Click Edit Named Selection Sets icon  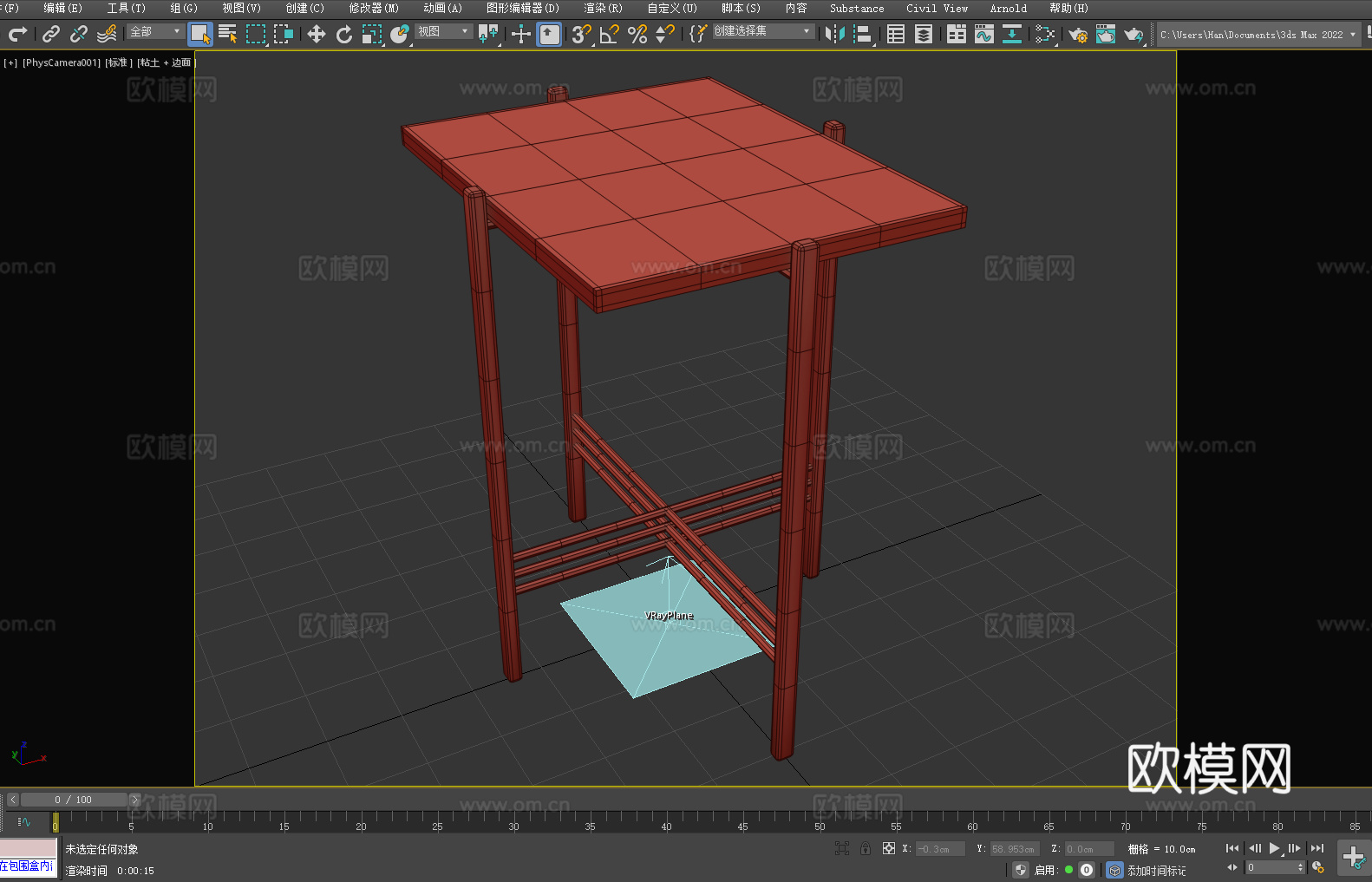pyautogui.click(x=697, y=34)
